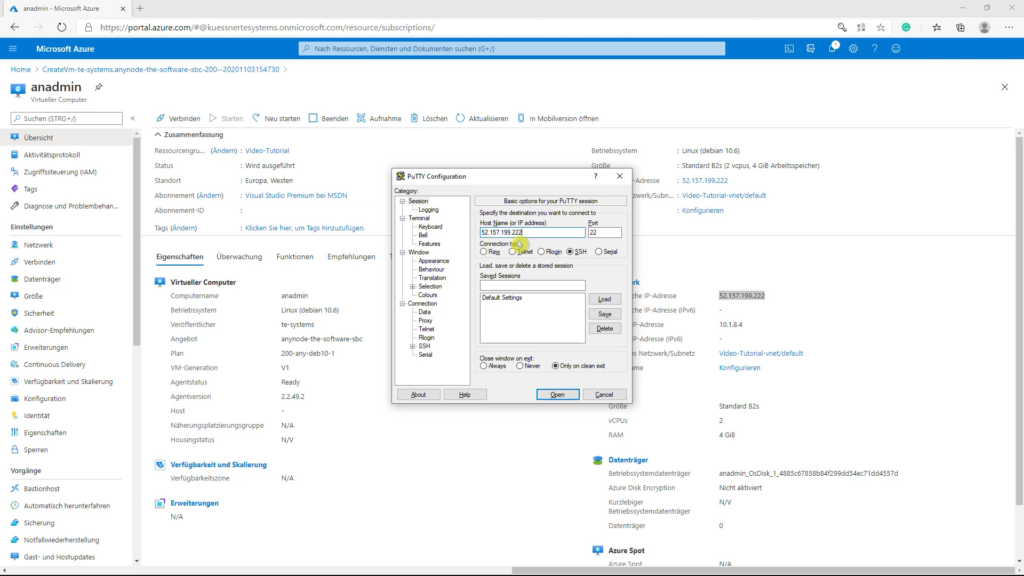Collapse the Terminal tree node in PuTTY
The image size is (1024, 576).
pyautogui.click(x=403, y=218)
